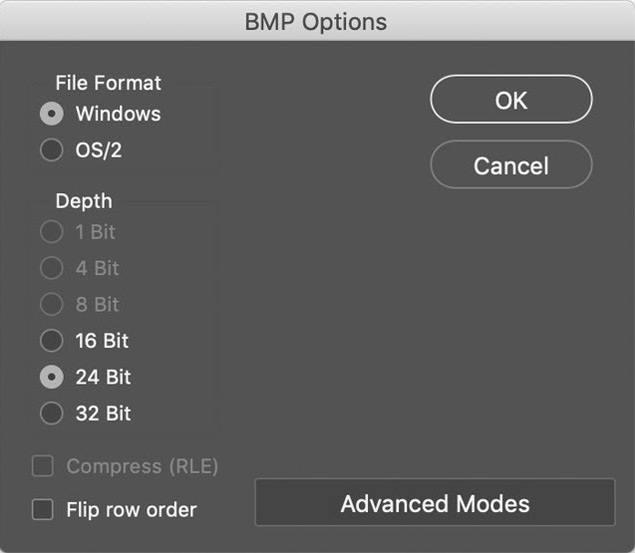635x553 pixels.
Task: Choose the 8 Bit depth radio button
Action: [x=51, y=305]
